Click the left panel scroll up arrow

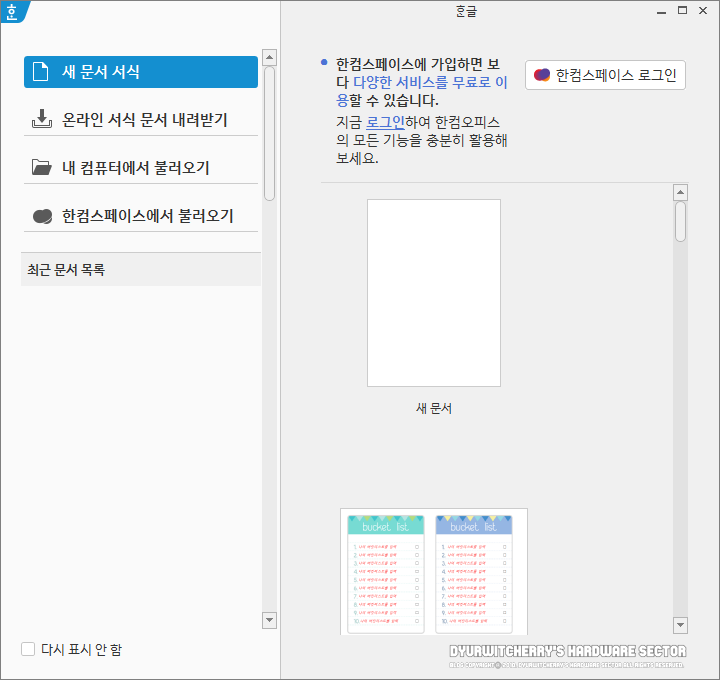point(270,57)
